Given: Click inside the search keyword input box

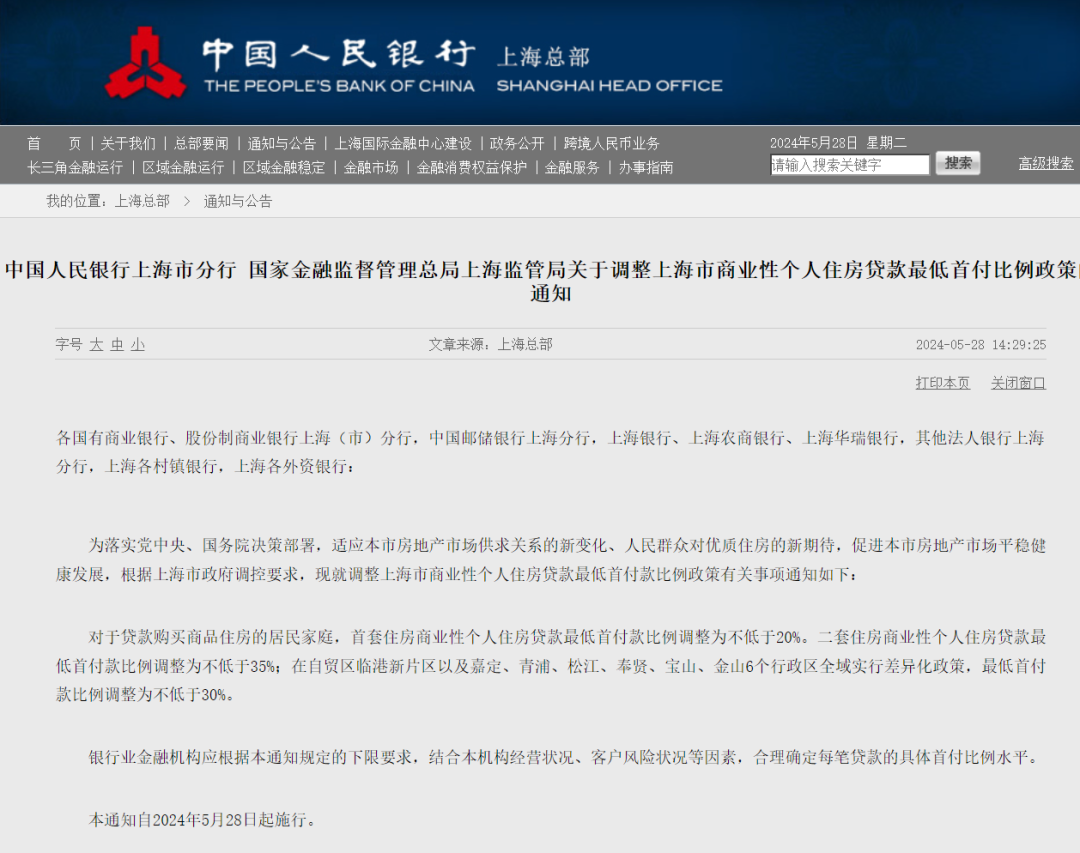Looking at the screenshot, I should 848,163.
